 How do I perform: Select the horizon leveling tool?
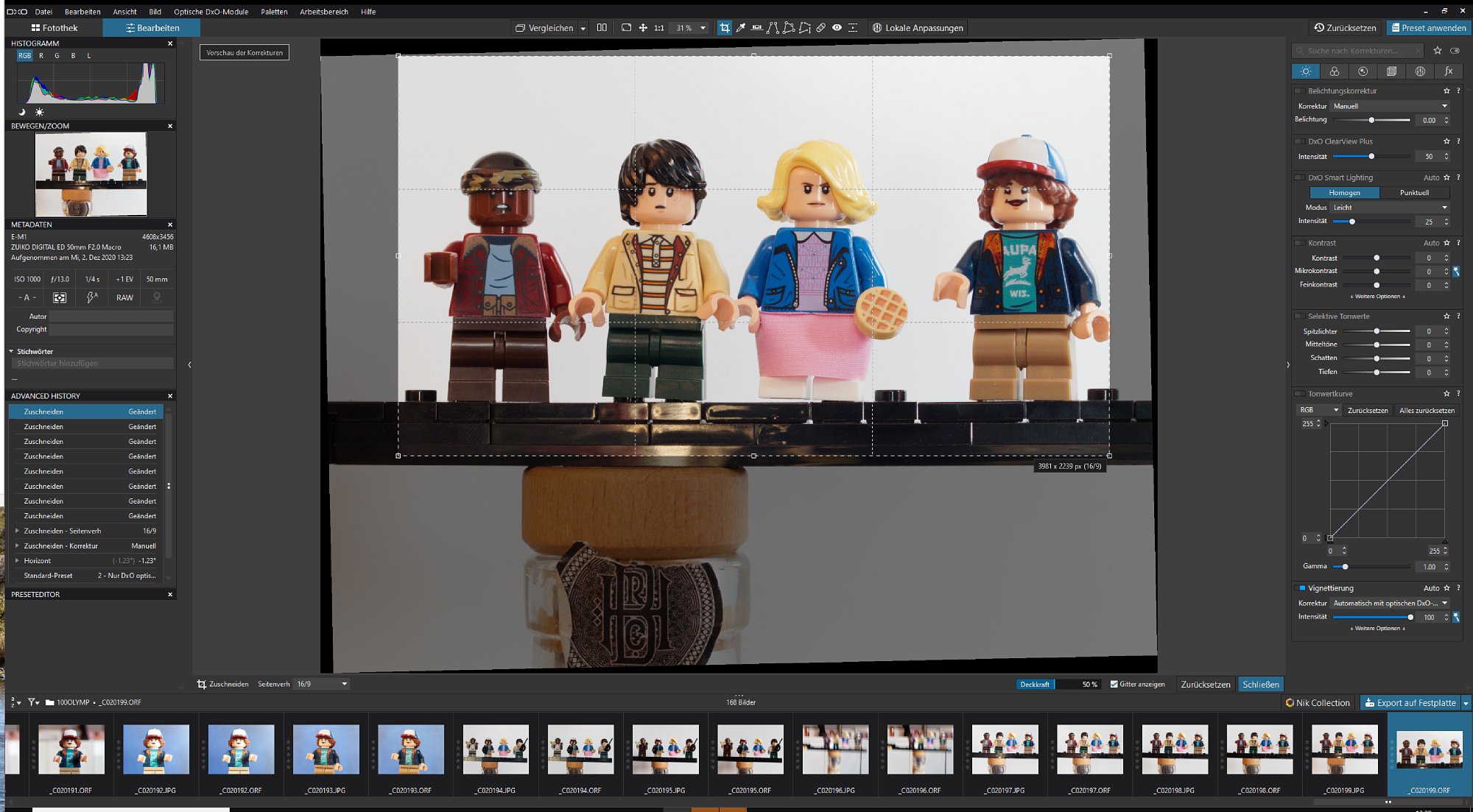[x=756, y=28]
